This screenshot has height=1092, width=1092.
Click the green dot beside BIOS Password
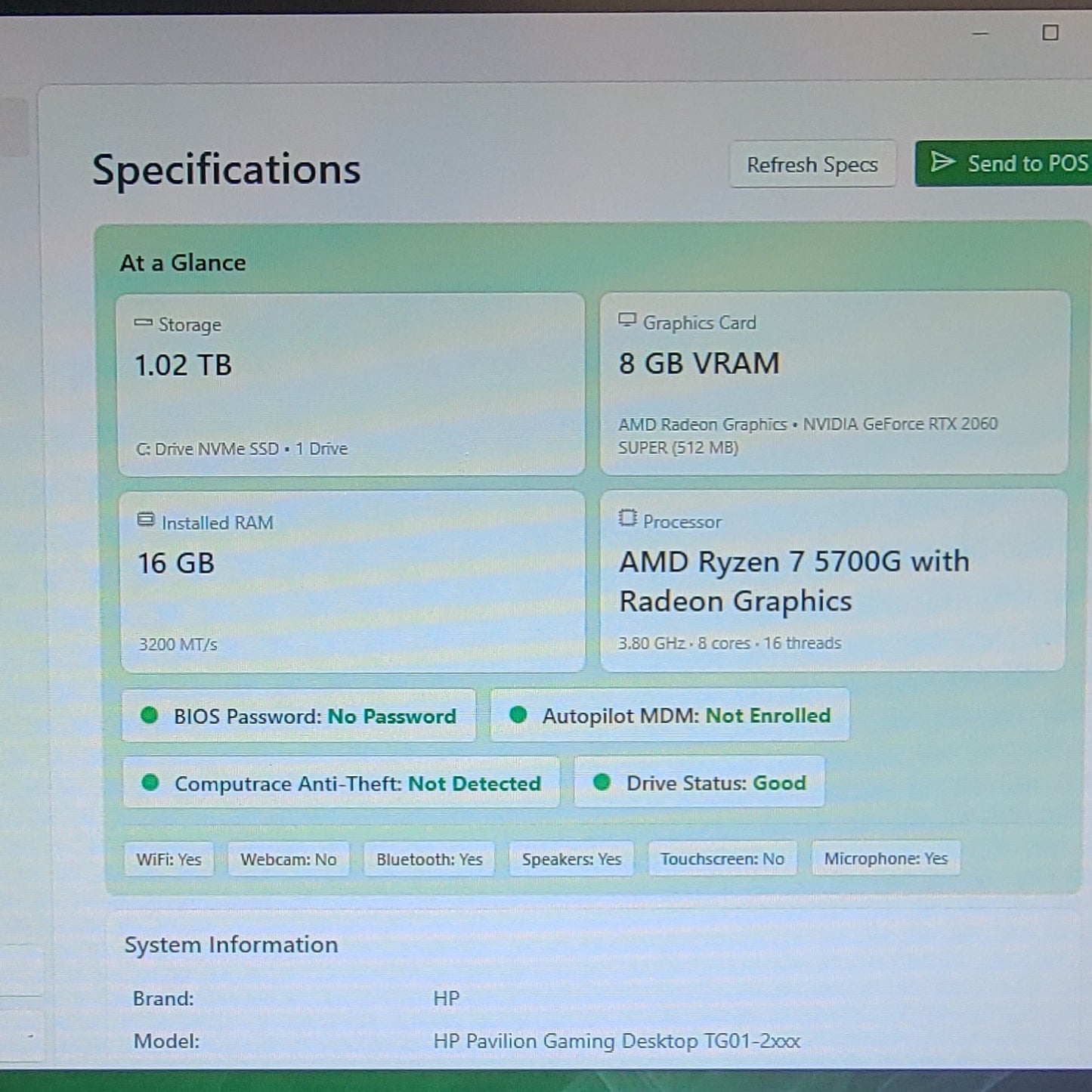[150, 715]
